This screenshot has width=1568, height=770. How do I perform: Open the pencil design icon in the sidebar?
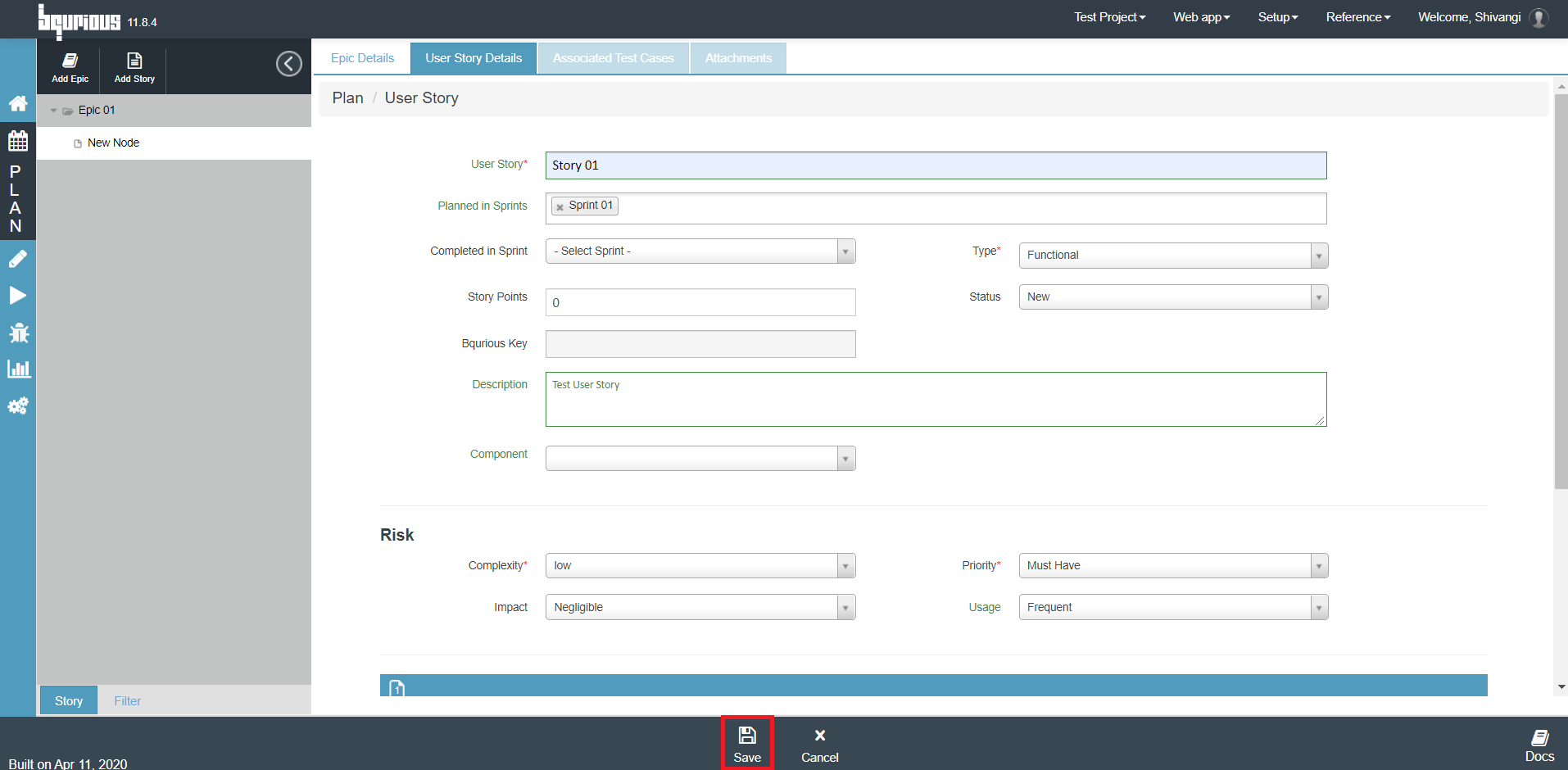[x=18, y=259]
